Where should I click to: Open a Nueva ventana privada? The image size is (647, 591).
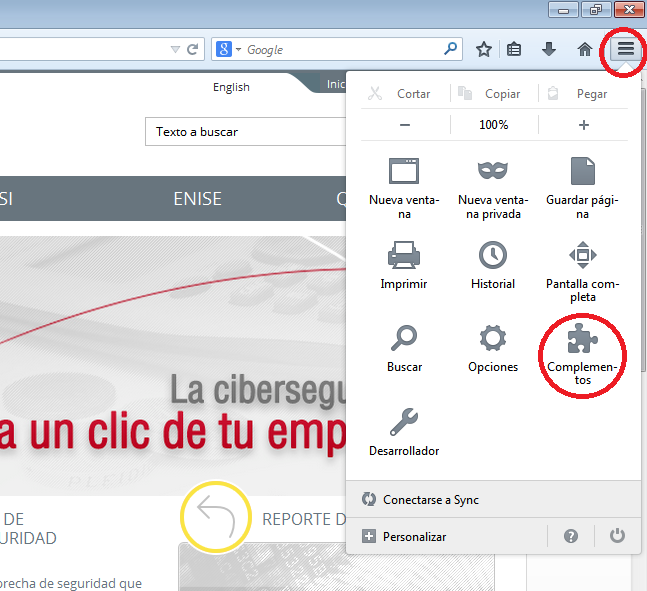pos(493,172)
